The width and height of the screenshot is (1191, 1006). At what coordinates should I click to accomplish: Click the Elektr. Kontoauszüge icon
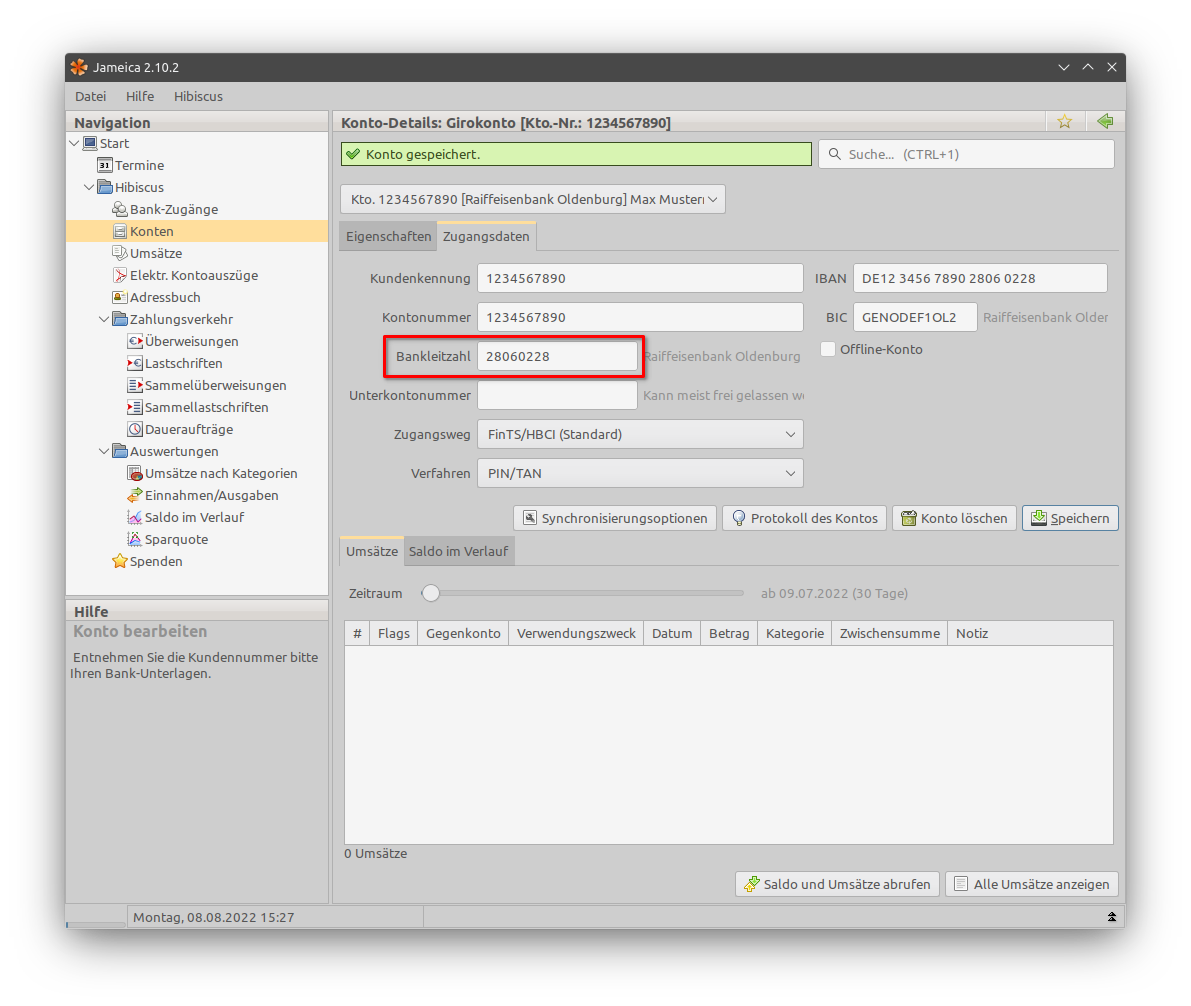click(119, 275)
